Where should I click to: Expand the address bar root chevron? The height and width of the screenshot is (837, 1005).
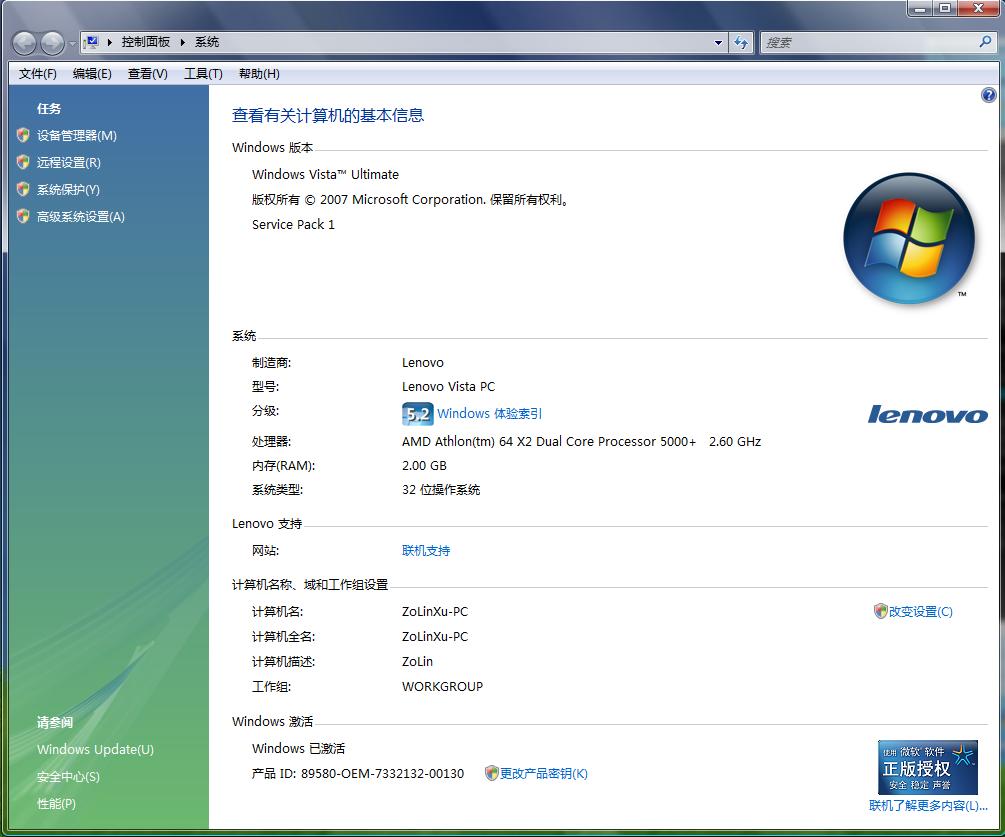pyautogui.click(x=110, y=42)
